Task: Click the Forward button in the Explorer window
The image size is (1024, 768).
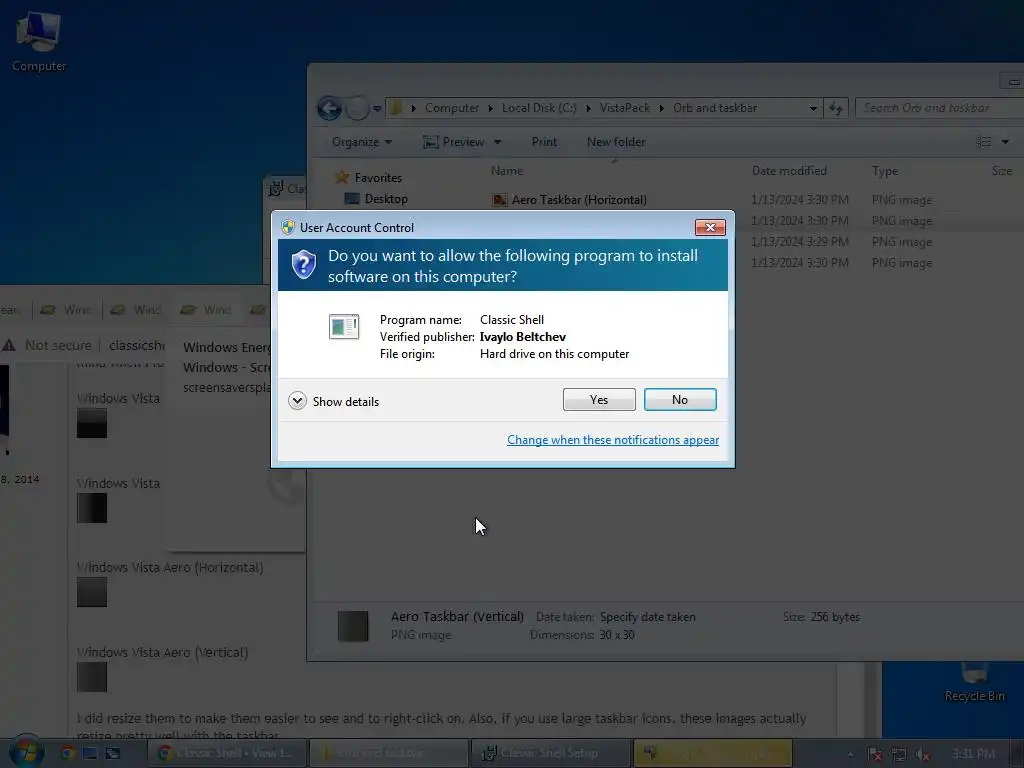Action: (357, 108)
